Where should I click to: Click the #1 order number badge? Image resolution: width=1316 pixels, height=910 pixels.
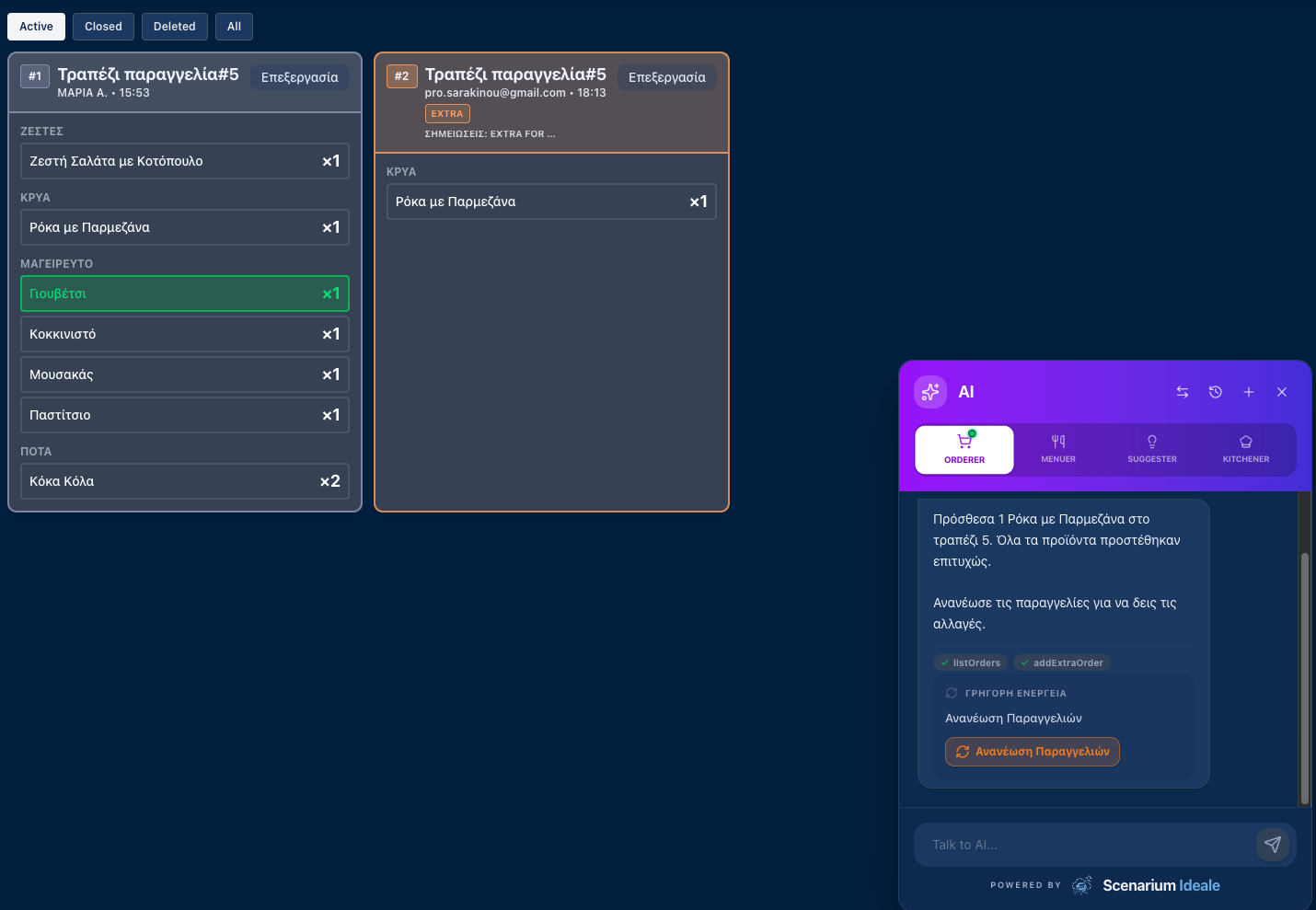tap(35, 76)
